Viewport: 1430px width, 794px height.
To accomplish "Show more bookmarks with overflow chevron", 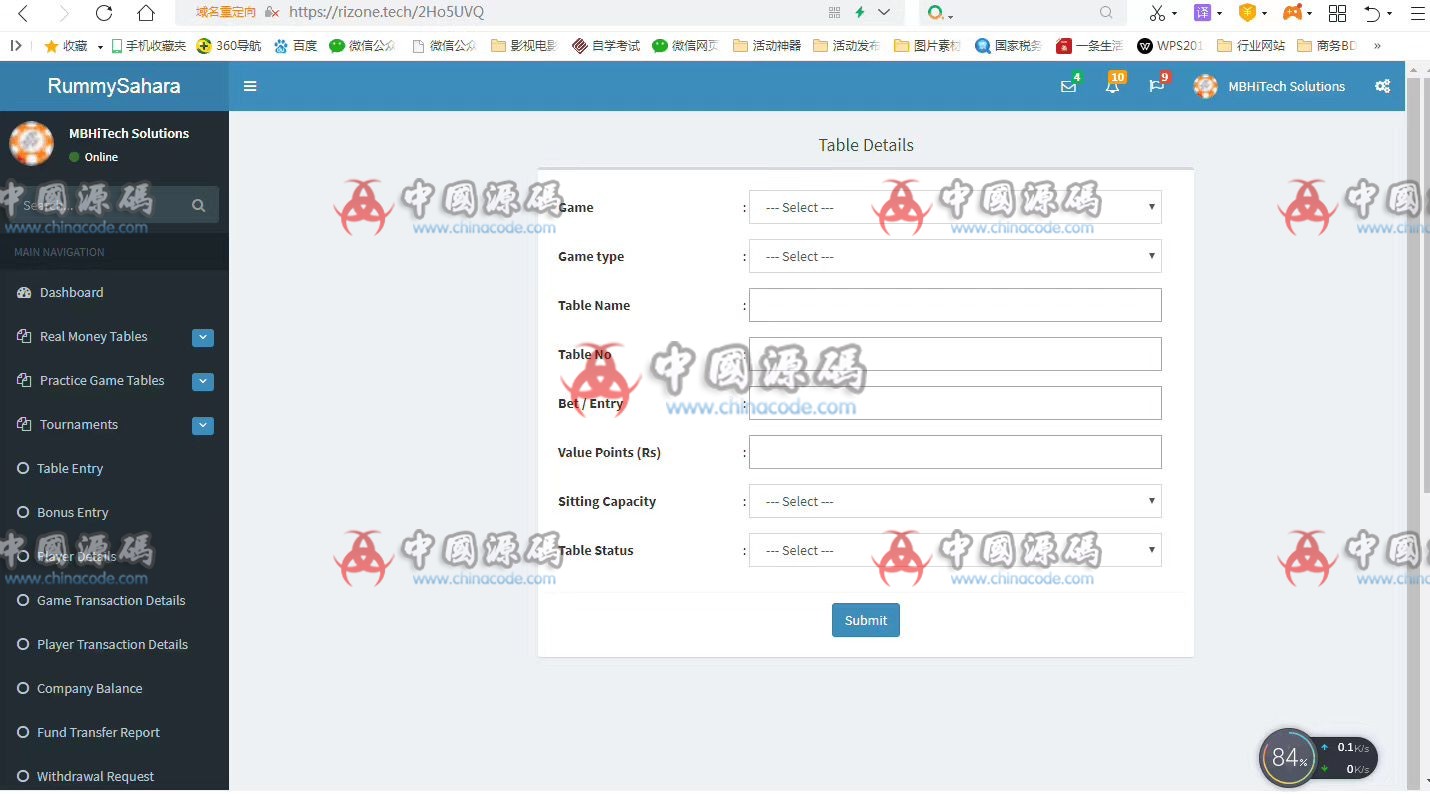I will (x=1377, y=46).
